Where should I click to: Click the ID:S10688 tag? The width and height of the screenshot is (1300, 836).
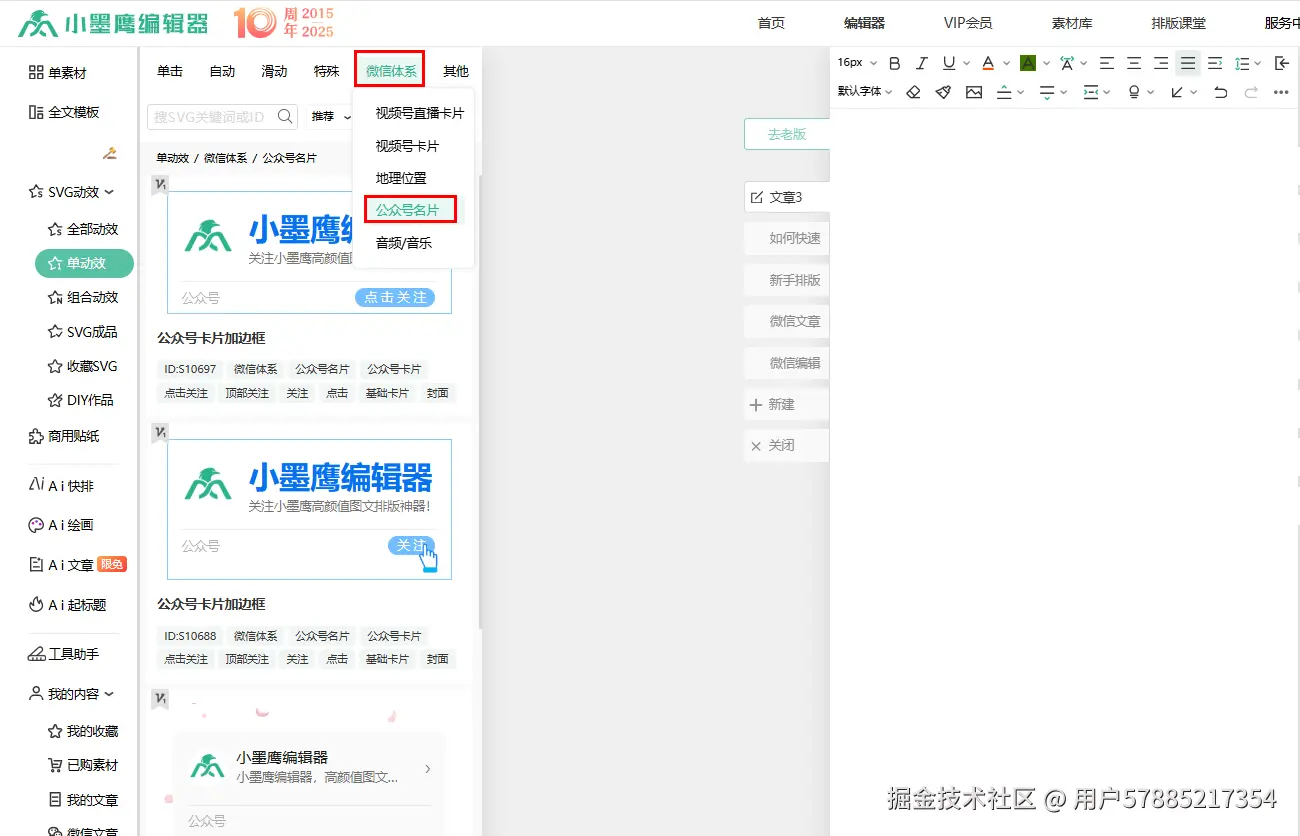click(x=190, y=636)
